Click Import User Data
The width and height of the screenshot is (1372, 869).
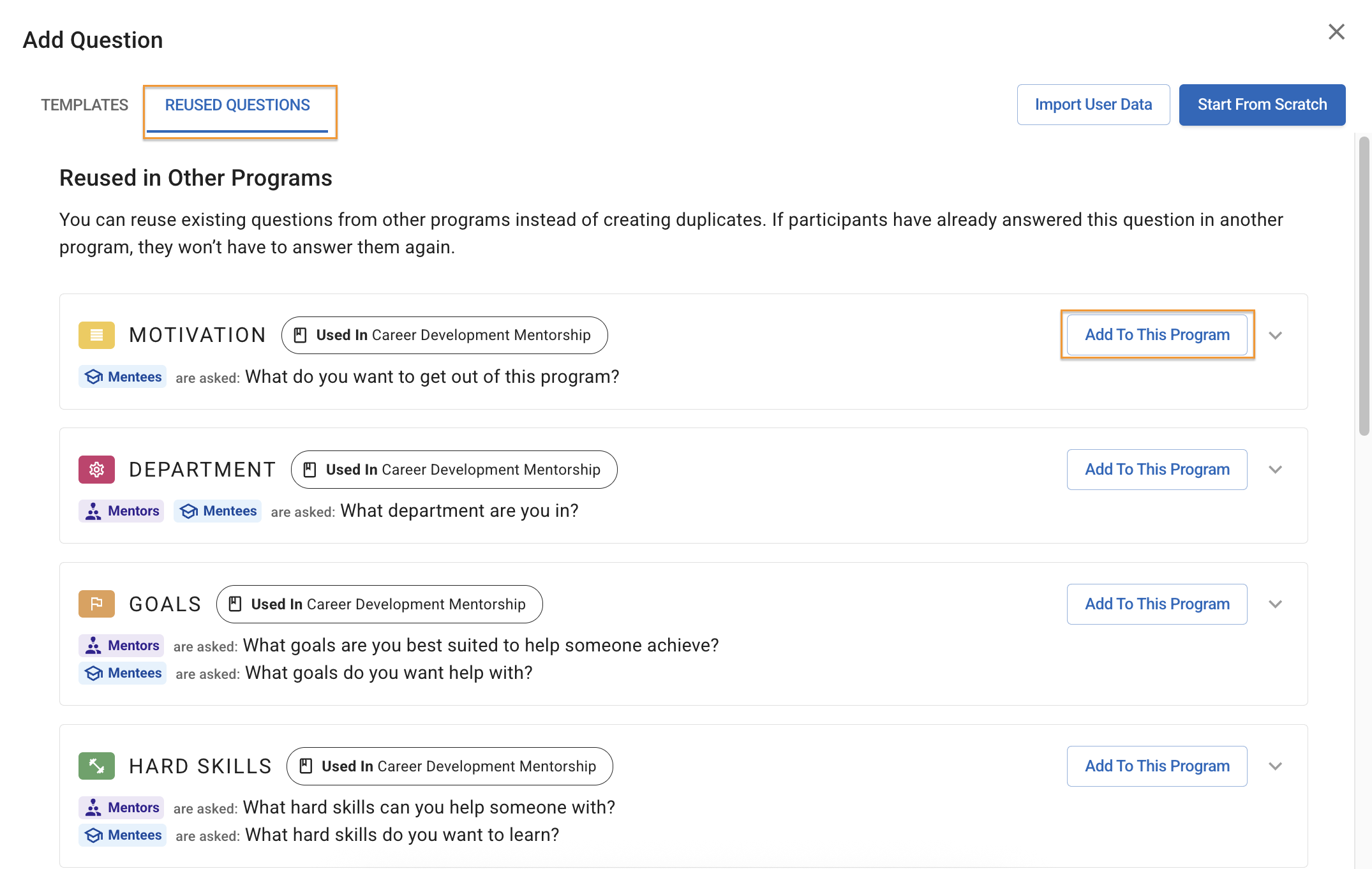click(x=1093, y=104)
